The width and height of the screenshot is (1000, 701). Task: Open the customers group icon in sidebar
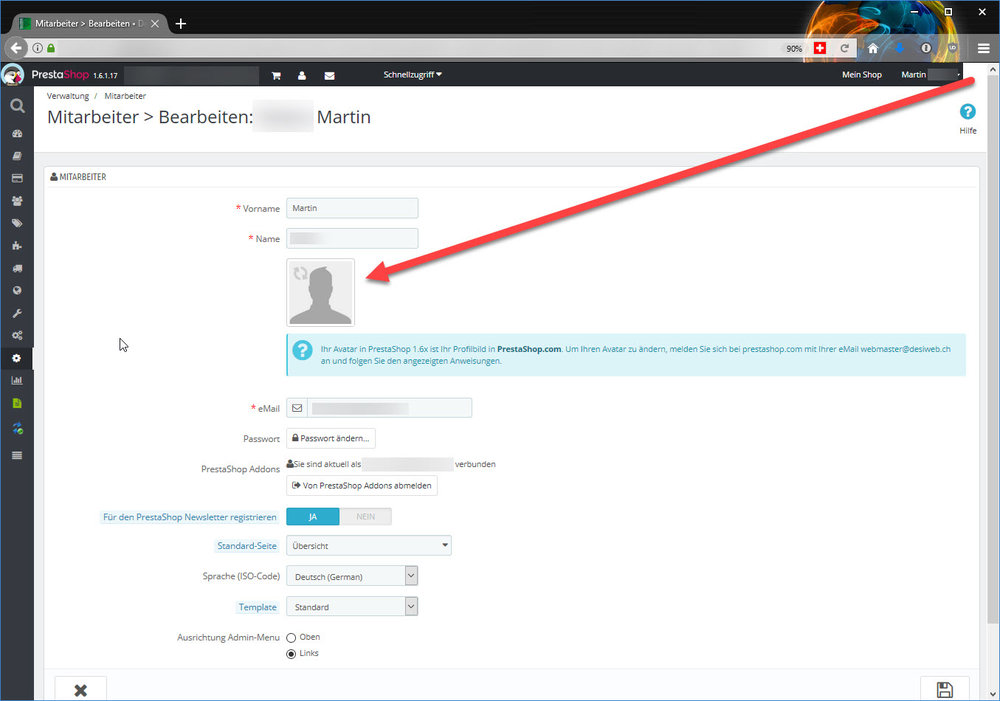(x=17, y=200)
